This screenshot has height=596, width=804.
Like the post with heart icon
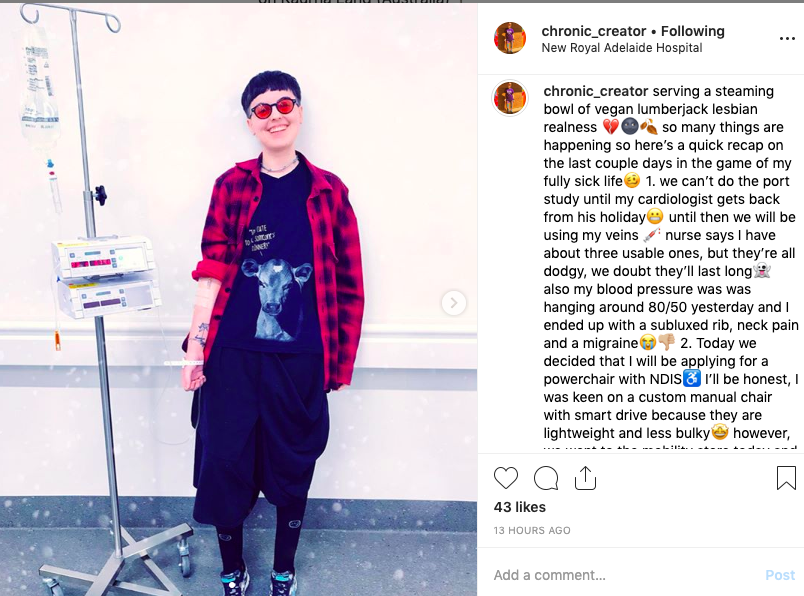[x=506, y=478]
